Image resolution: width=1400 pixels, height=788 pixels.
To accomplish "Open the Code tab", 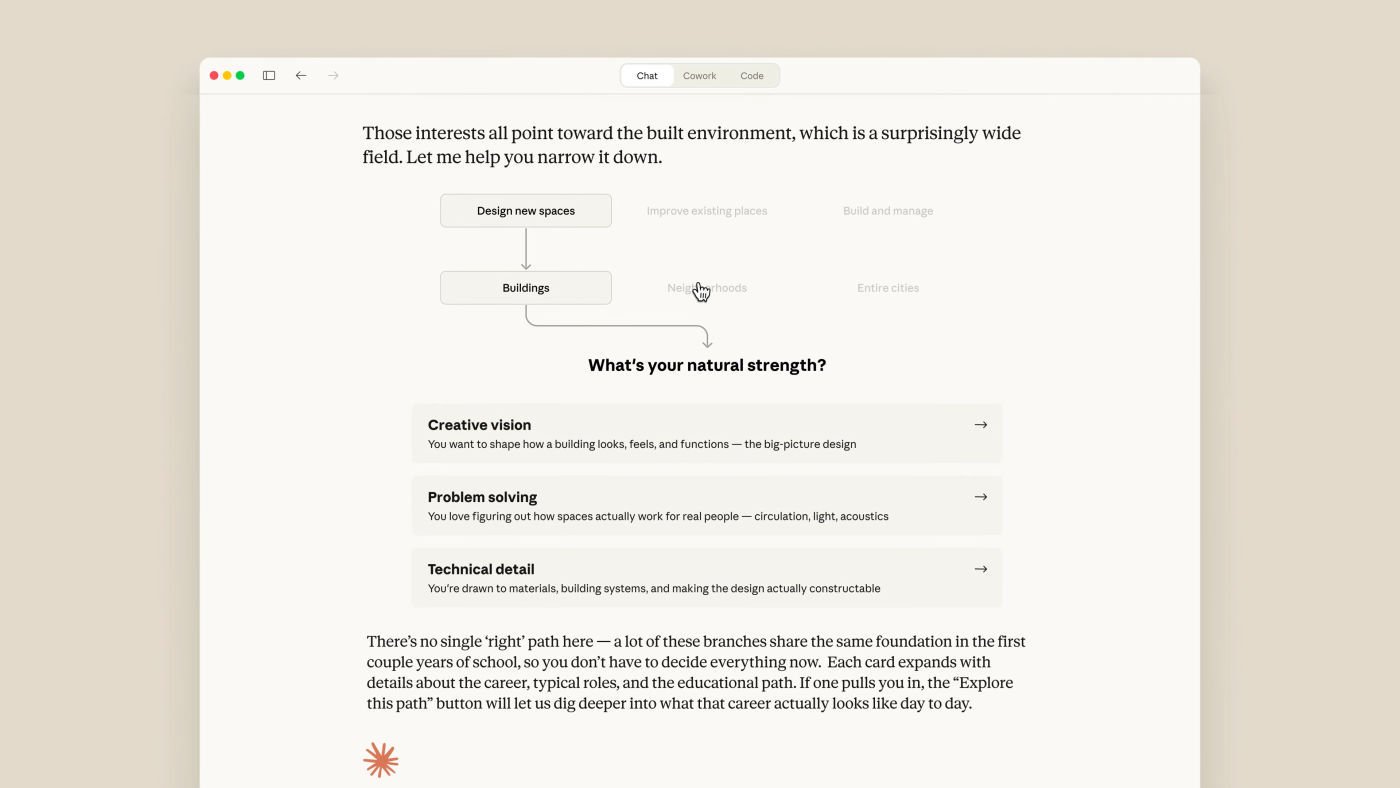I will point(752,76).
